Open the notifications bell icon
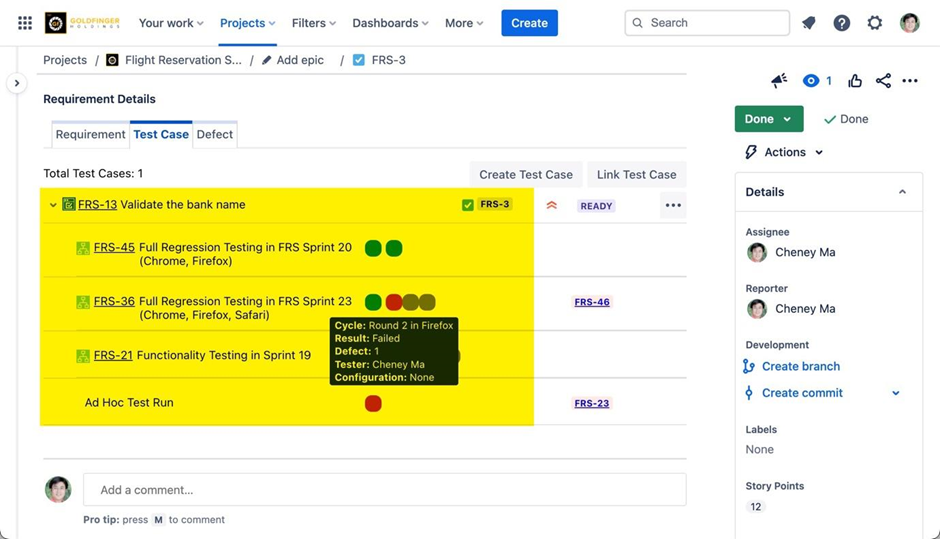This screenshot has width=940, height=539. [809, 23]
